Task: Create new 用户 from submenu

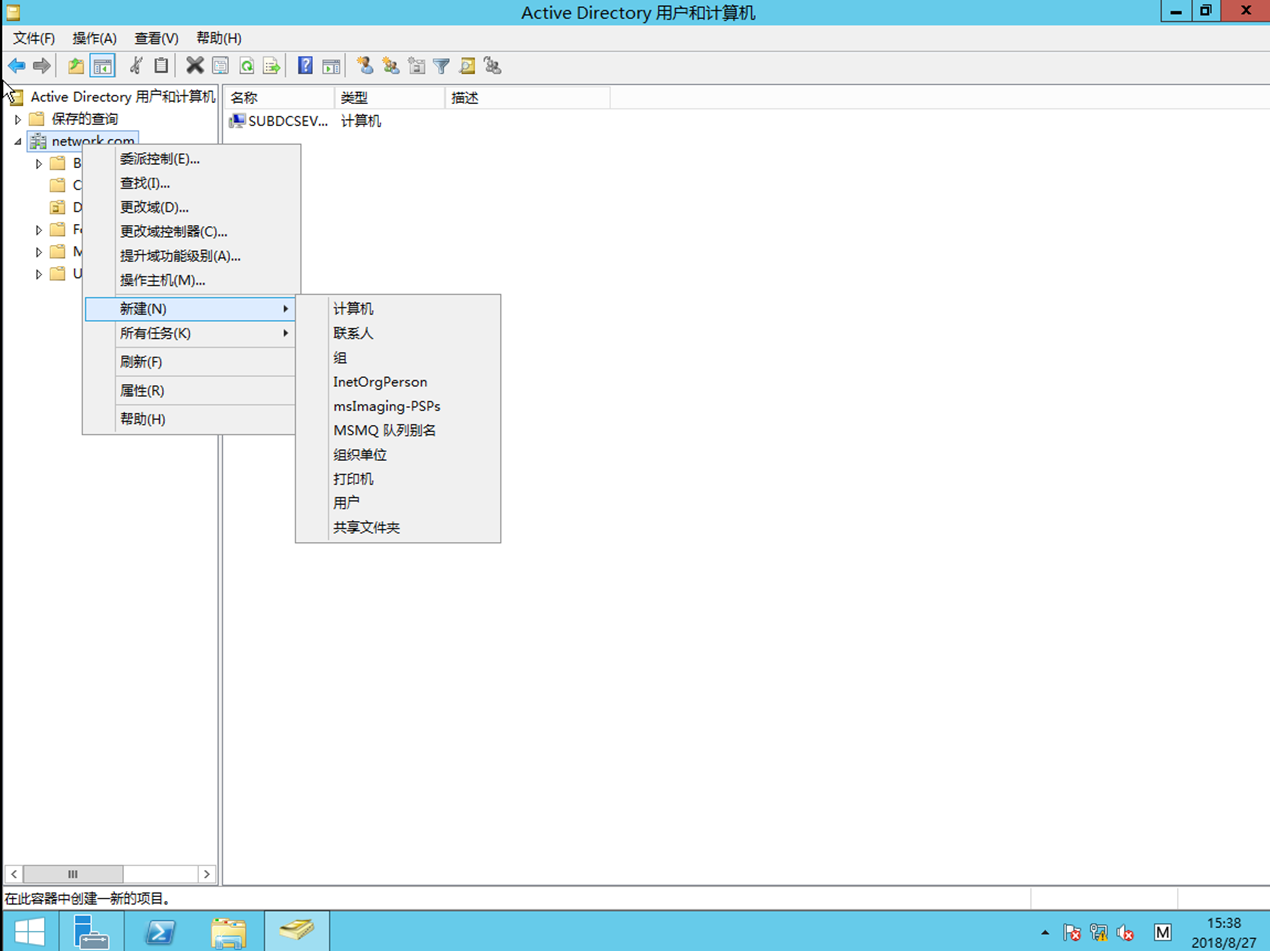Action: [x=398, y=502]
